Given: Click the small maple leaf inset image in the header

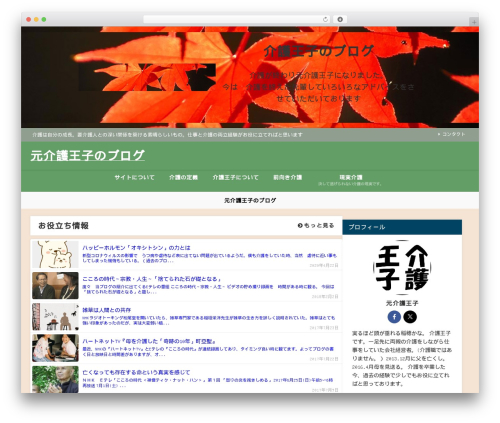Looking at the screenshot, I should [x=147, y=77].
